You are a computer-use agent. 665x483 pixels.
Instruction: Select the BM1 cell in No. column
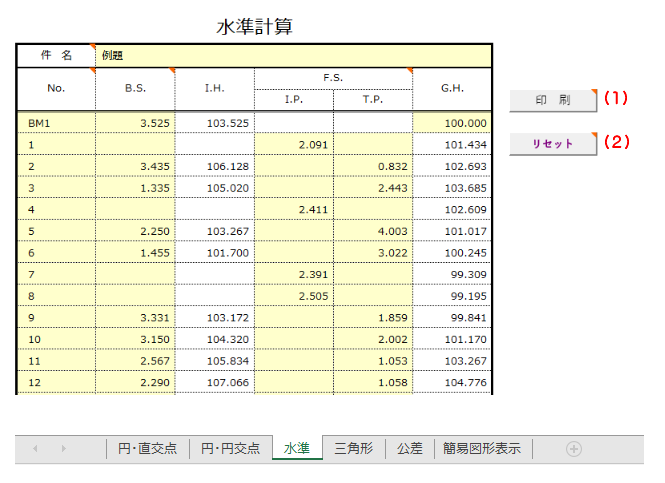click(x=56, y=123)
